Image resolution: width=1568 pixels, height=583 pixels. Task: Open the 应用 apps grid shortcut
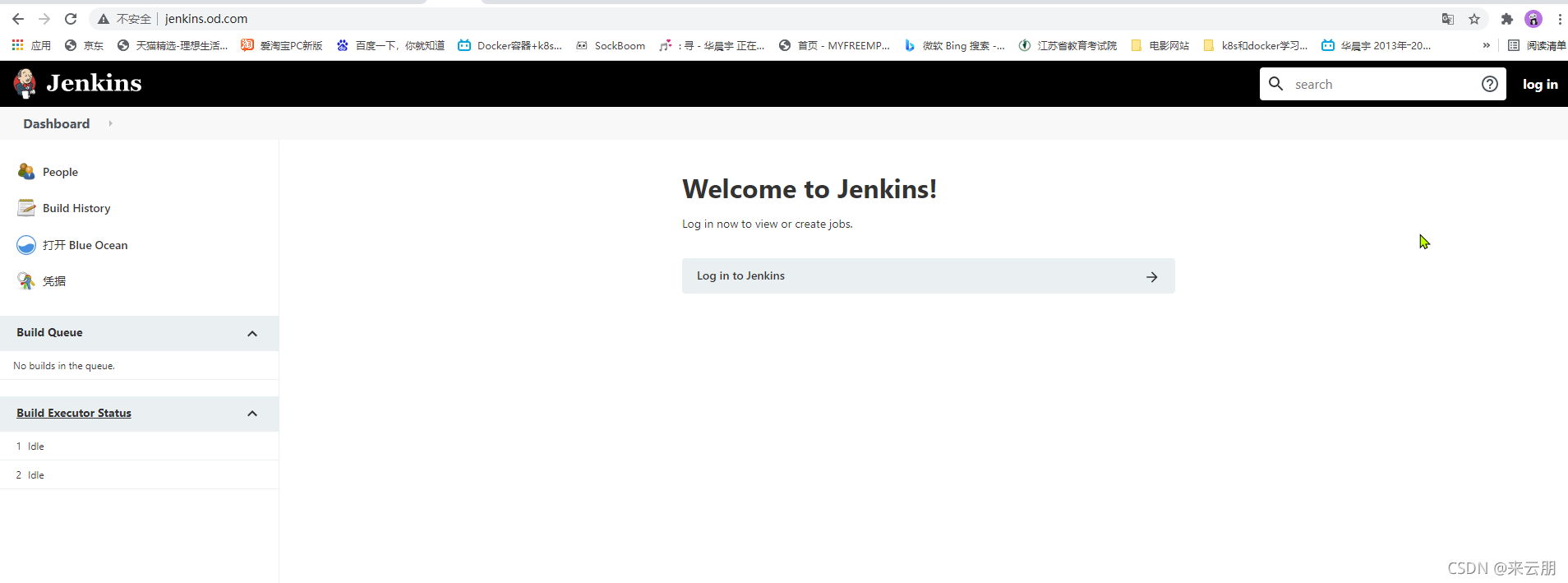(x=31, y=45)
